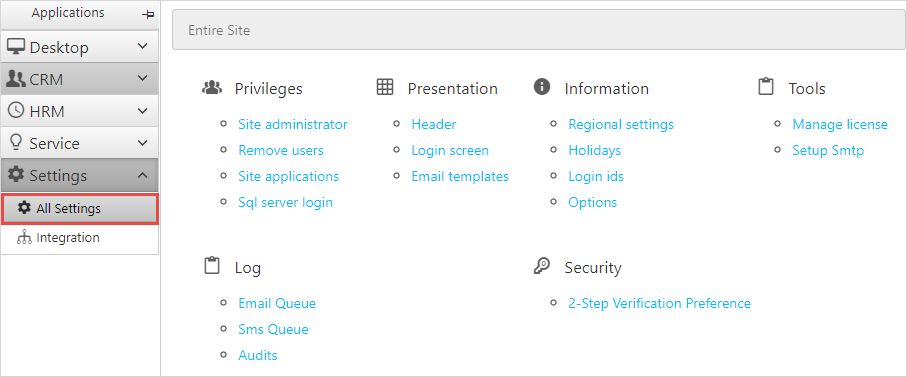Expand the CRM section chevron
The width and height of the screenshot is (907, 377).
(142, 78)
